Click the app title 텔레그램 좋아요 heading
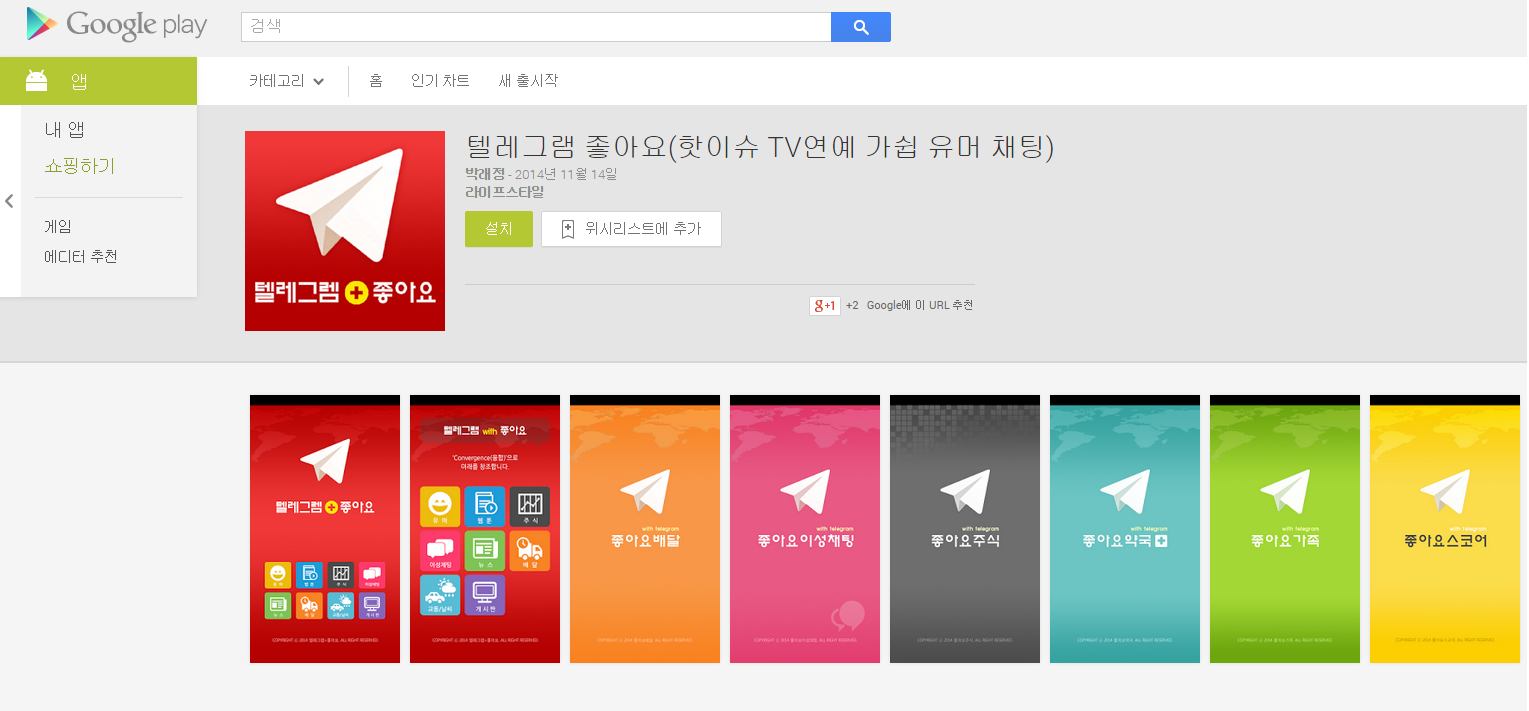The image size is (1529, 711). pyautogui.click(x=760, y=147)
